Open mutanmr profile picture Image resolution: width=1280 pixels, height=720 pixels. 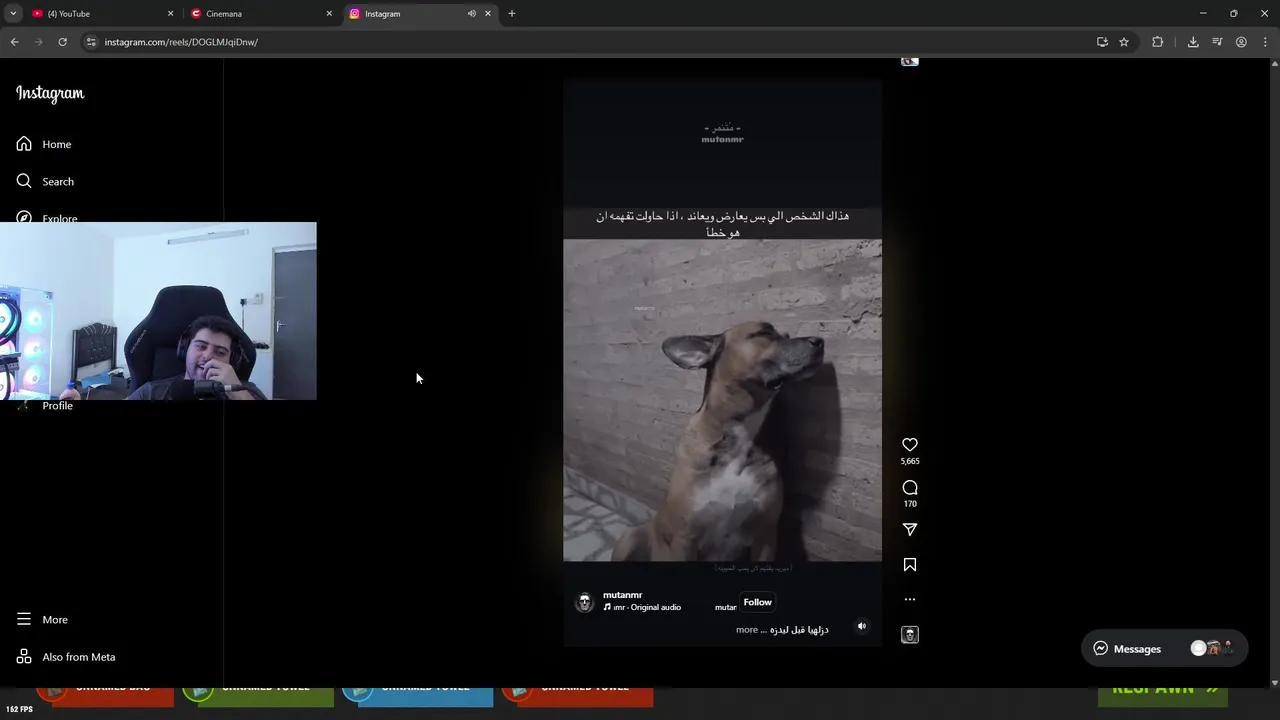click(585, 602)
